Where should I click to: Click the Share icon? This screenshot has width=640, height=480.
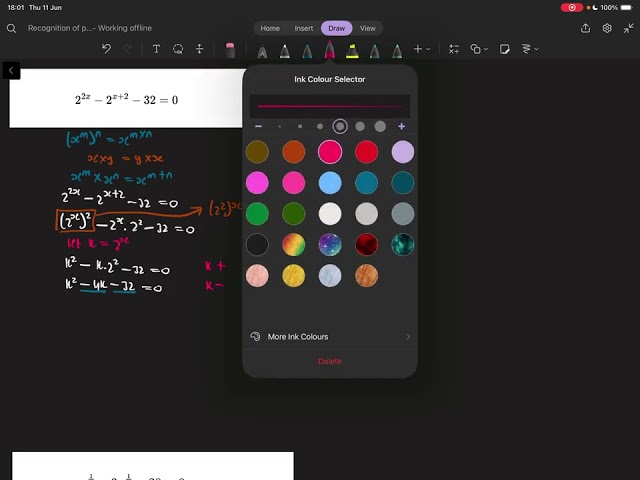(585, 28)
